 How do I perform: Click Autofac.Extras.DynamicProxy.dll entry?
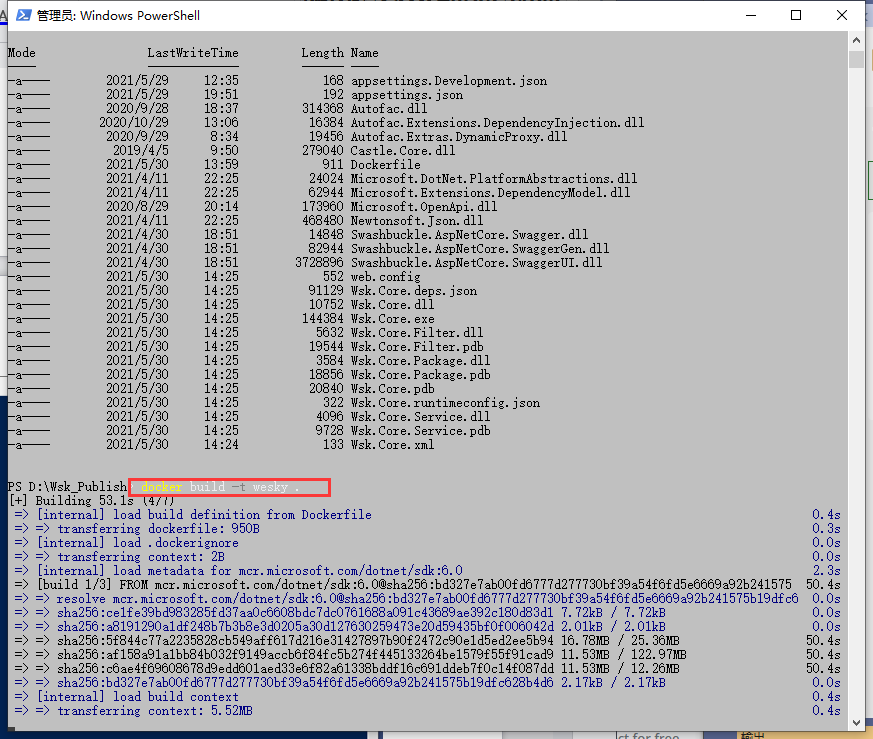click(x=459, y=136)
